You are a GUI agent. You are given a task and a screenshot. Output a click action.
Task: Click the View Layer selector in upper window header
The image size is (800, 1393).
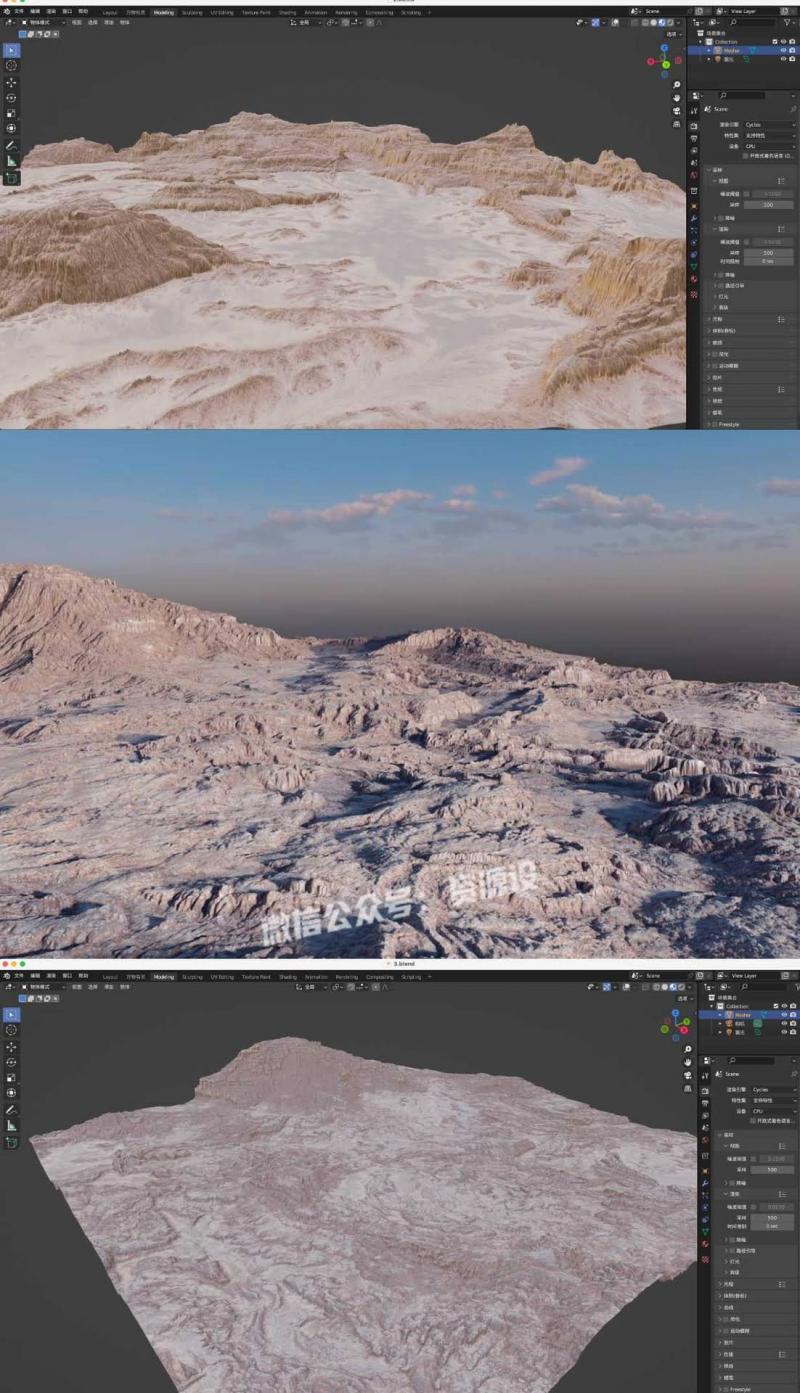coord(747,12)
